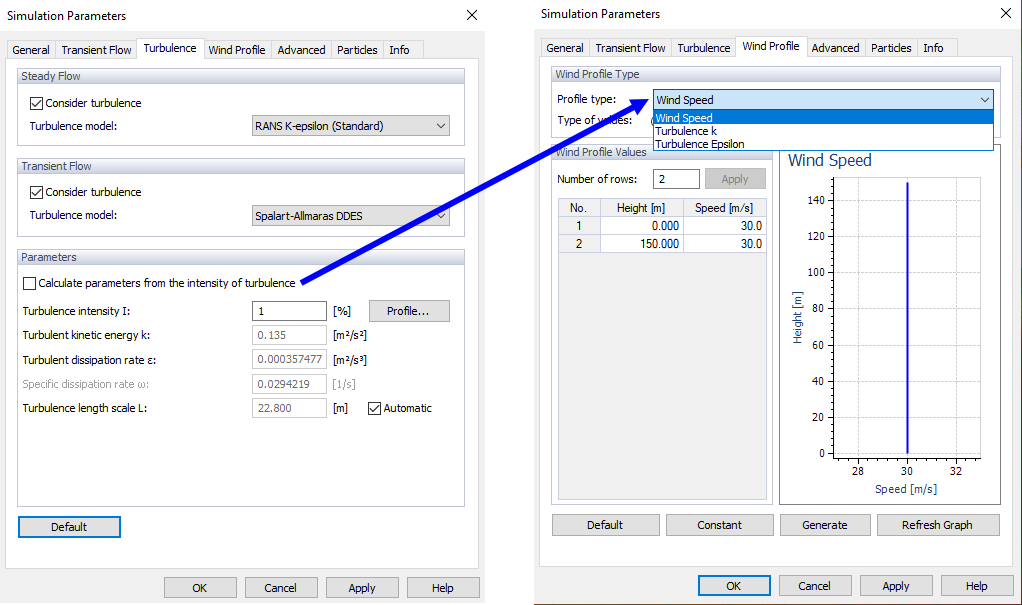Reset turbulence settings with the Default button
The image size is (1022, 605).
coord(69,527)
